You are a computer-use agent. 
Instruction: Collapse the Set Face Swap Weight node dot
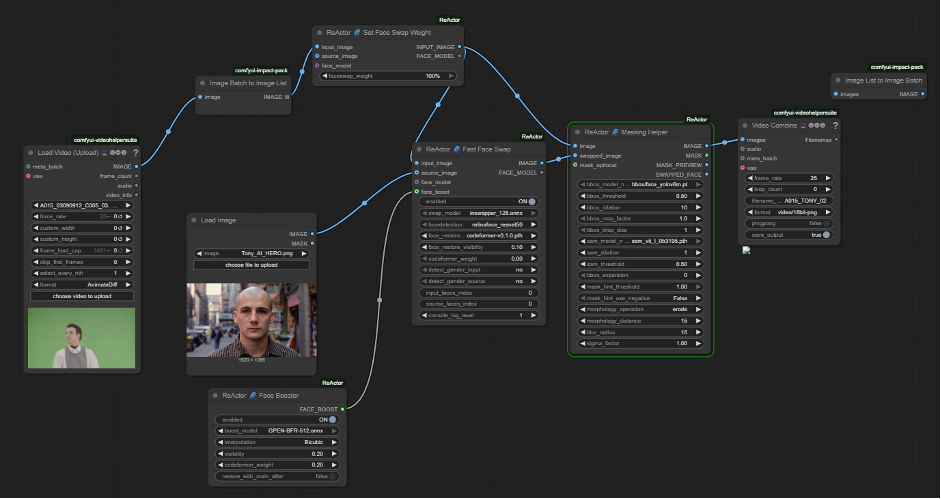(319, 33)
